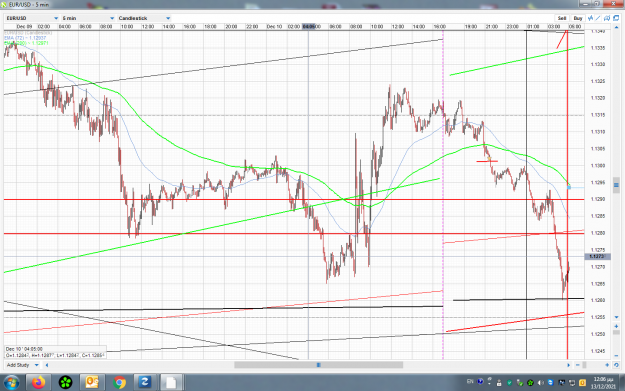Viewport: 625px width, 391px height.
Task: Open Google Chrome from the taskbar
Action: [119, 383]
